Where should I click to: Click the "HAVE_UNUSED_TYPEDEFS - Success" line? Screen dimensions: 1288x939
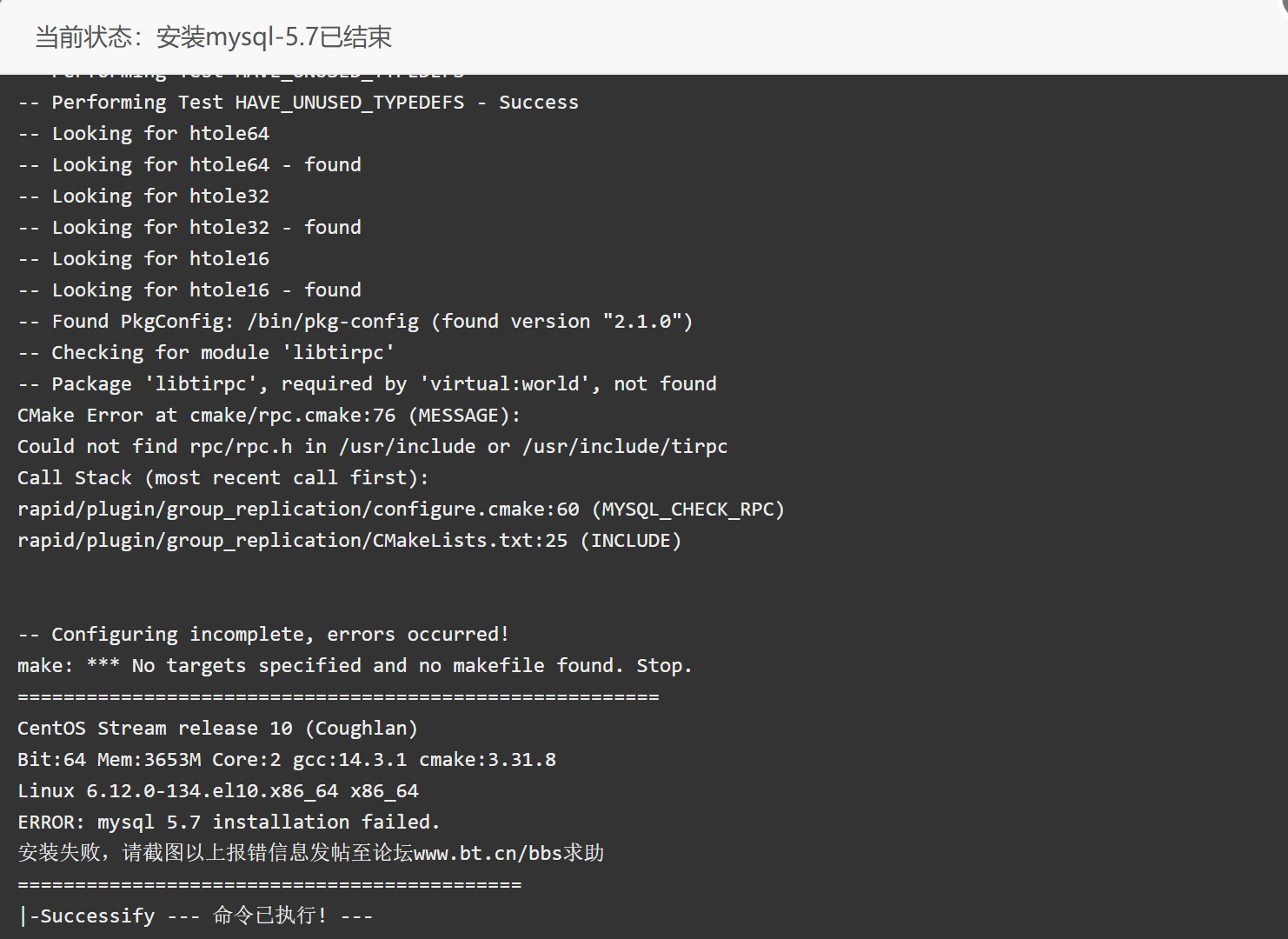pyautogui.click(x=298, y=102)
